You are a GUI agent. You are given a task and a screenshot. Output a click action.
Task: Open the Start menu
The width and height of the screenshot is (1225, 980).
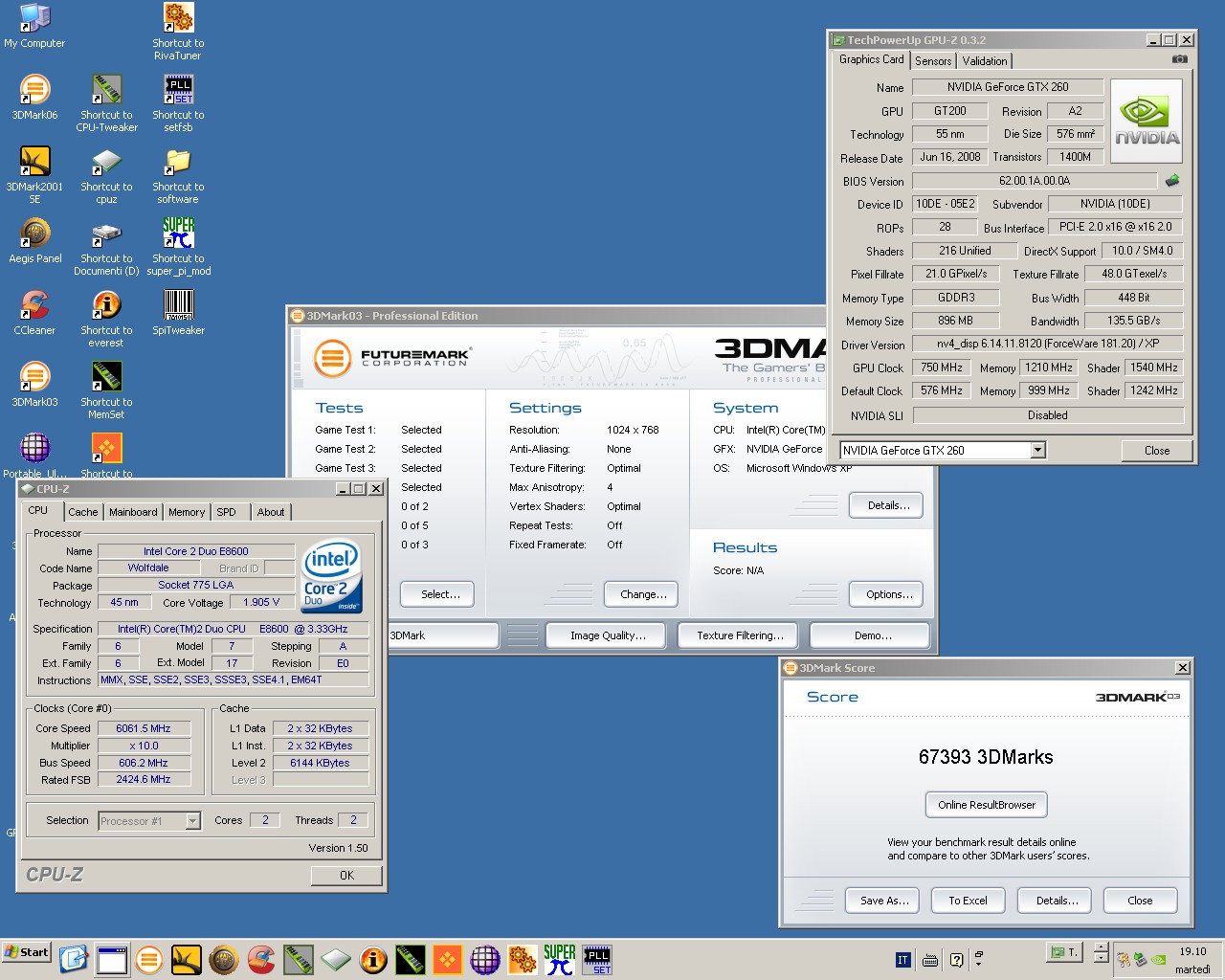coord(27,952)
